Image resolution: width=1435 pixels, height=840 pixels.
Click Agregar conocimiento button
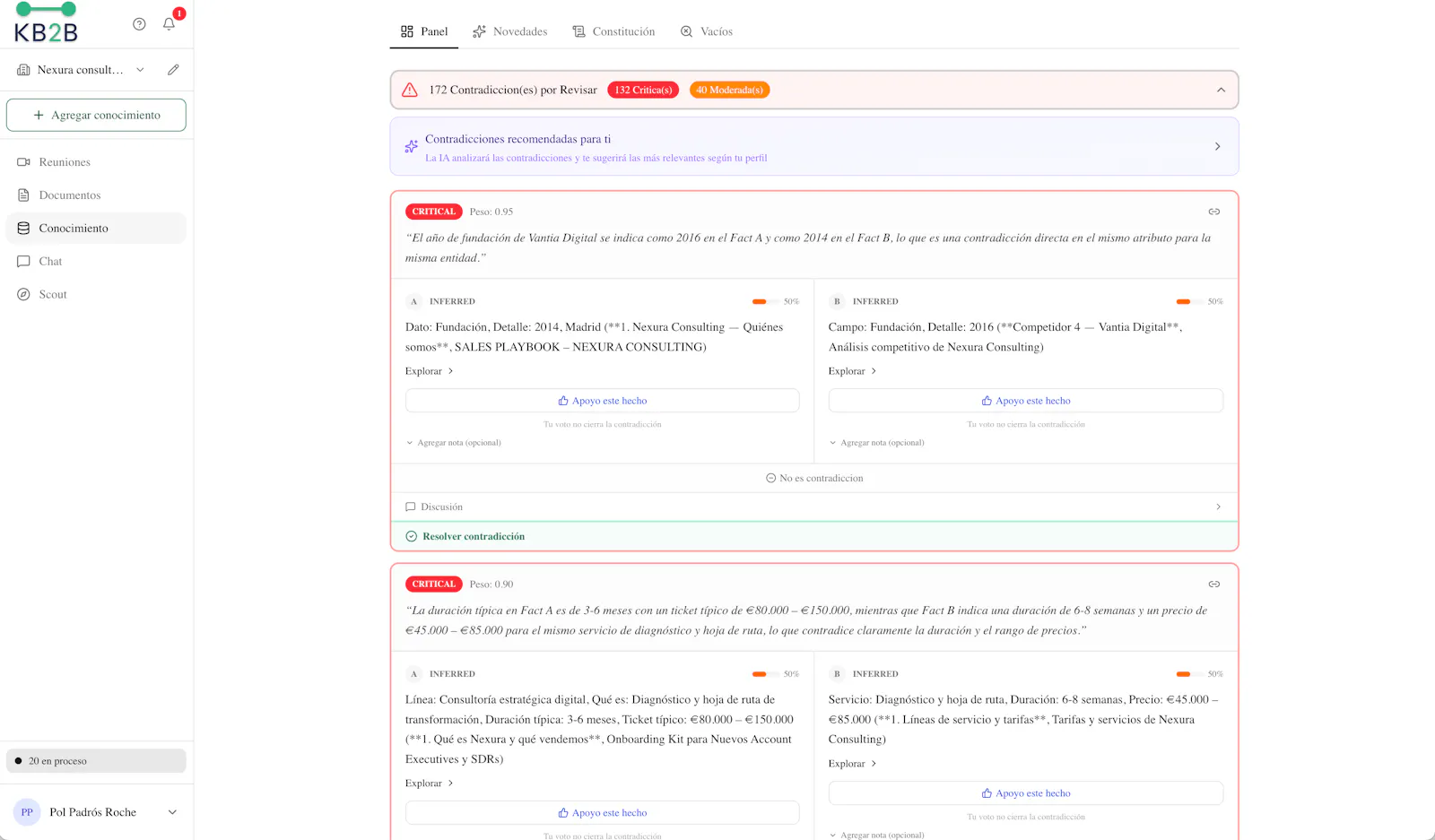[x=96, y=115]
